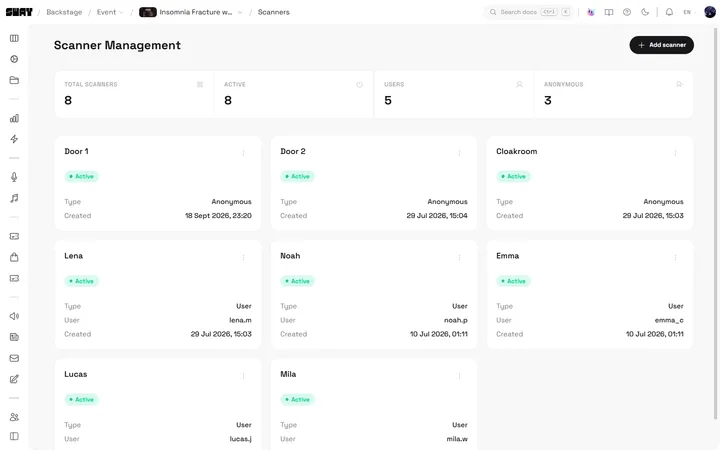This screenshot has height=450, width=720.
Task: Open the user avatar in top bar
Action: point(710,12)
